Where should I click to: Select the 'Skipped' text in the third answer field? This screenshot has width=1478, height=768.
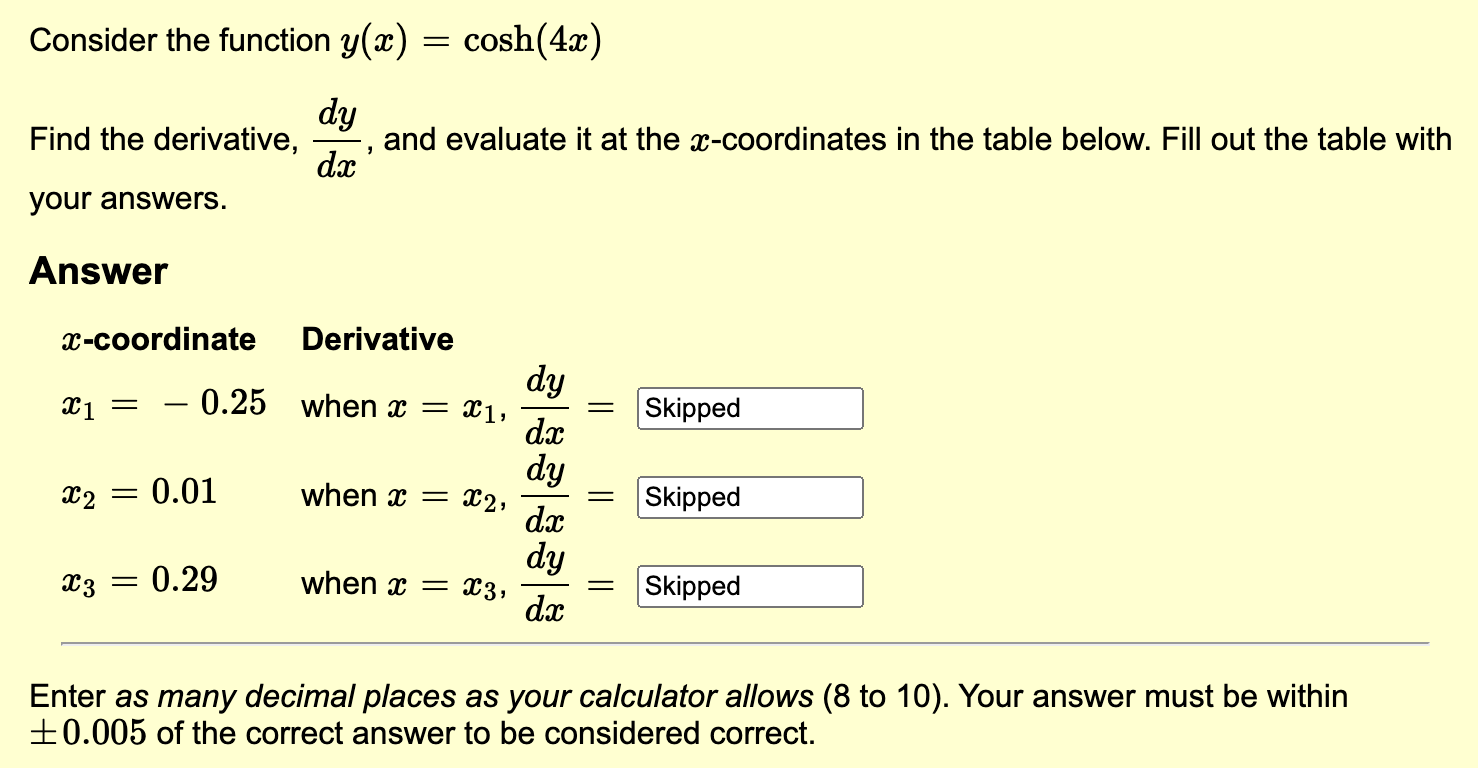[692, 586]
